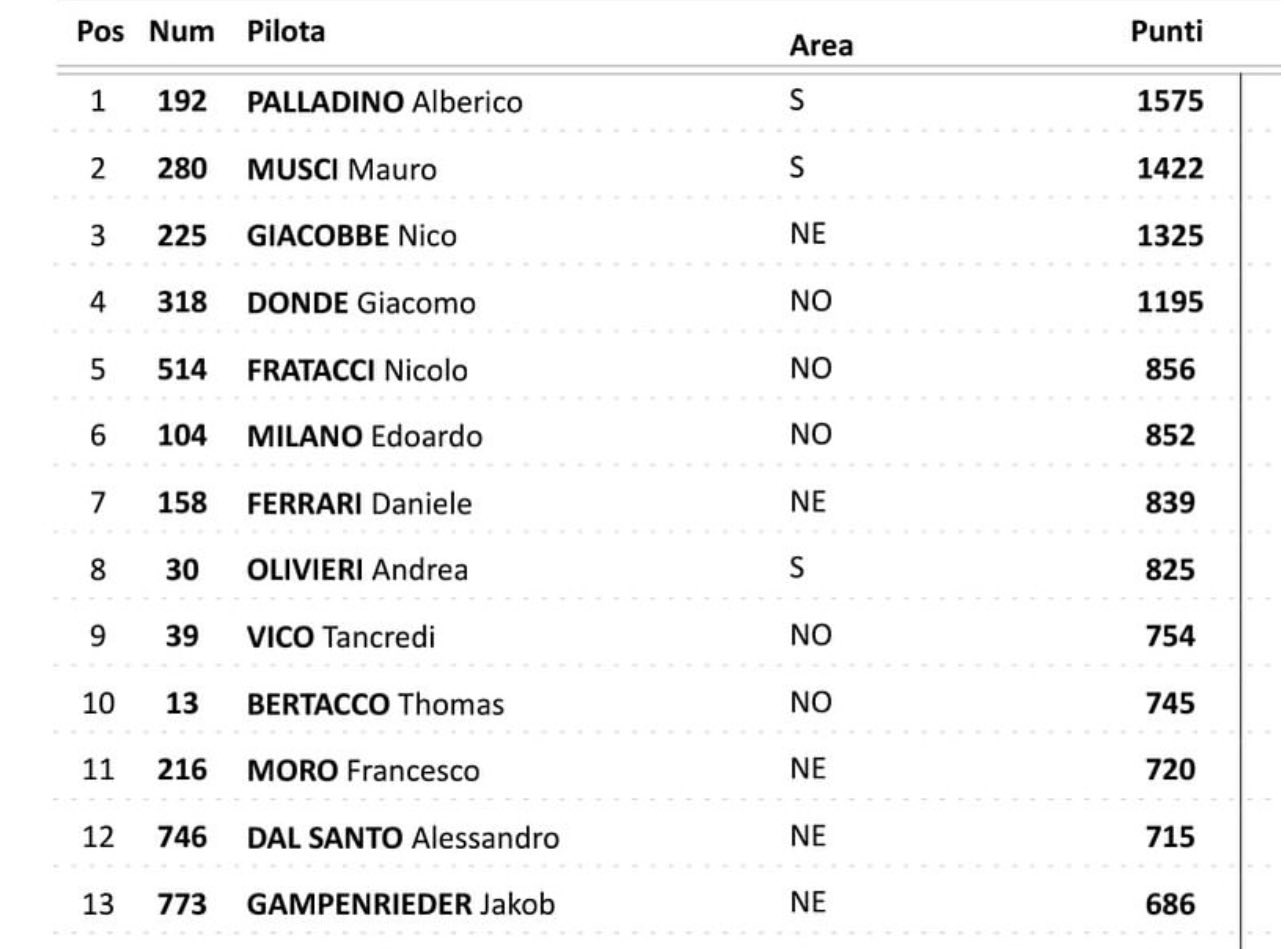
Task: Click VICO Tancredi in the list
Action: pos(340,639)
